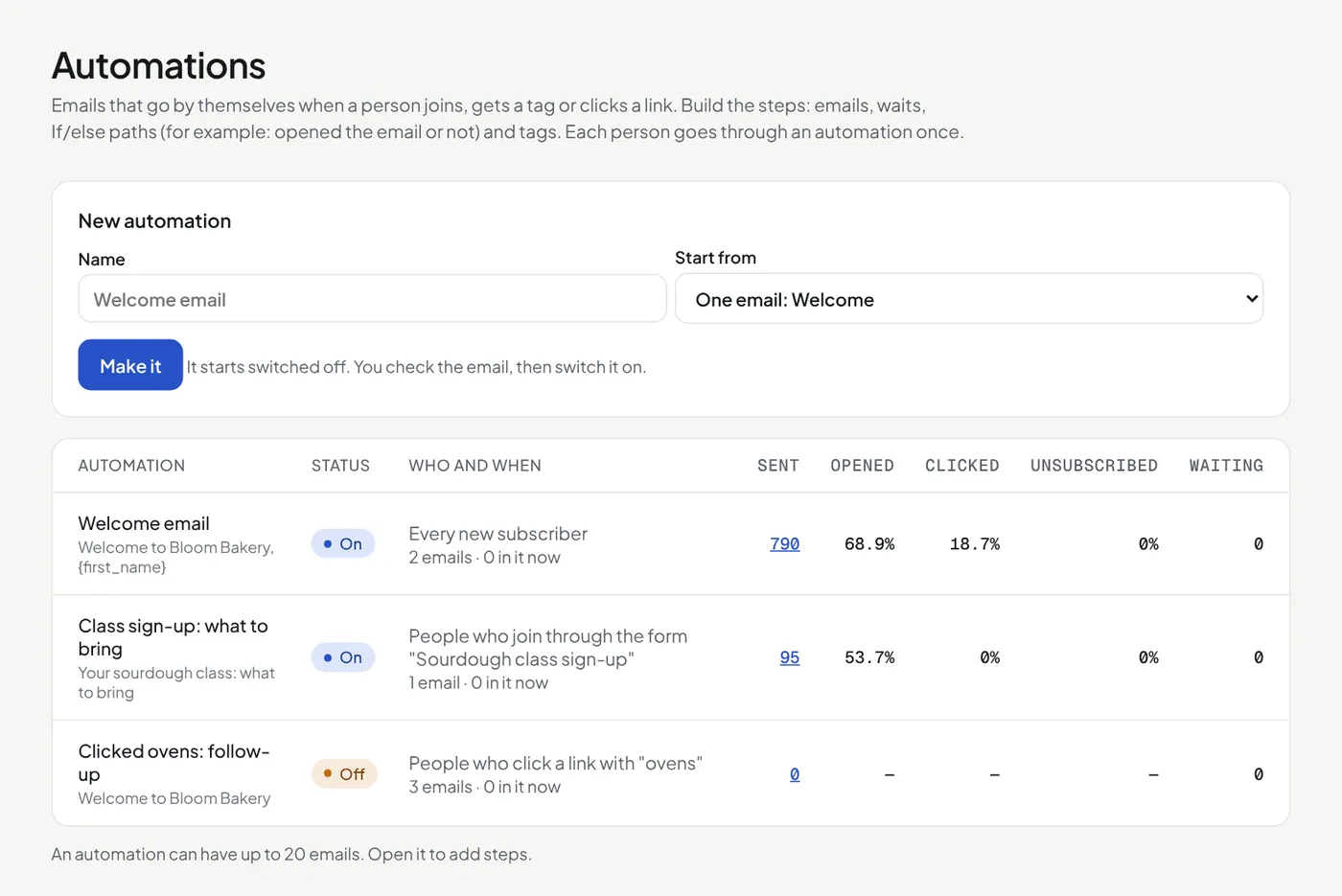Click the Make it button
Viewport: 1342px width, 896px height.
[x=130, y=365]
